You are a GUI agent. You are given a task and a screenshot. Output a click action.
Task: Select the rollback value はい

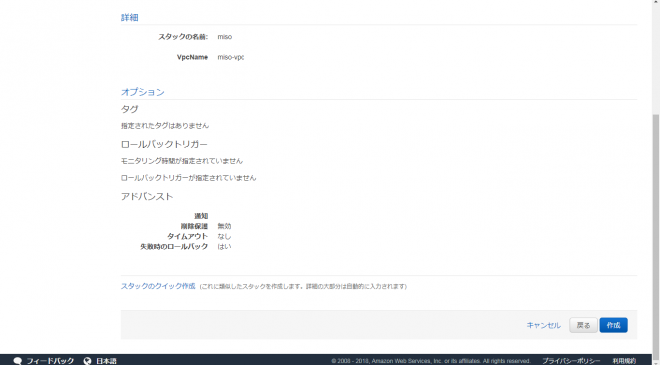tap(224, 246)
